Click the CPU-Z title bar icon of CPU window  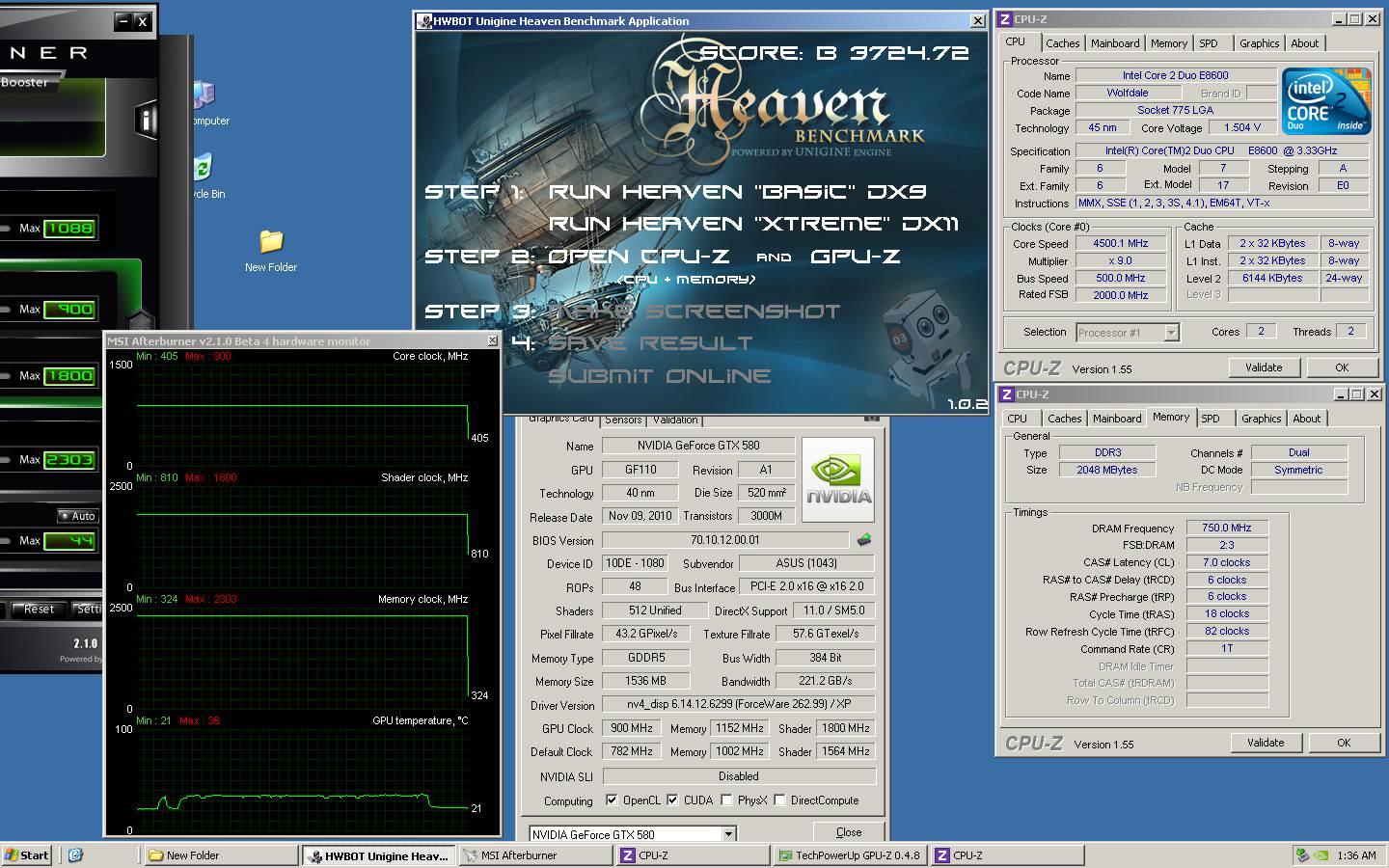(x=1004, y=19)
